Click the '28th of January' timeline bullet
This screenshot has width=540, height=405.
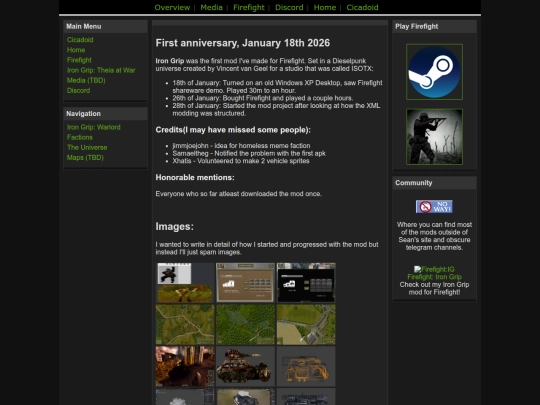pyautogui.click(x=276, y=110)
